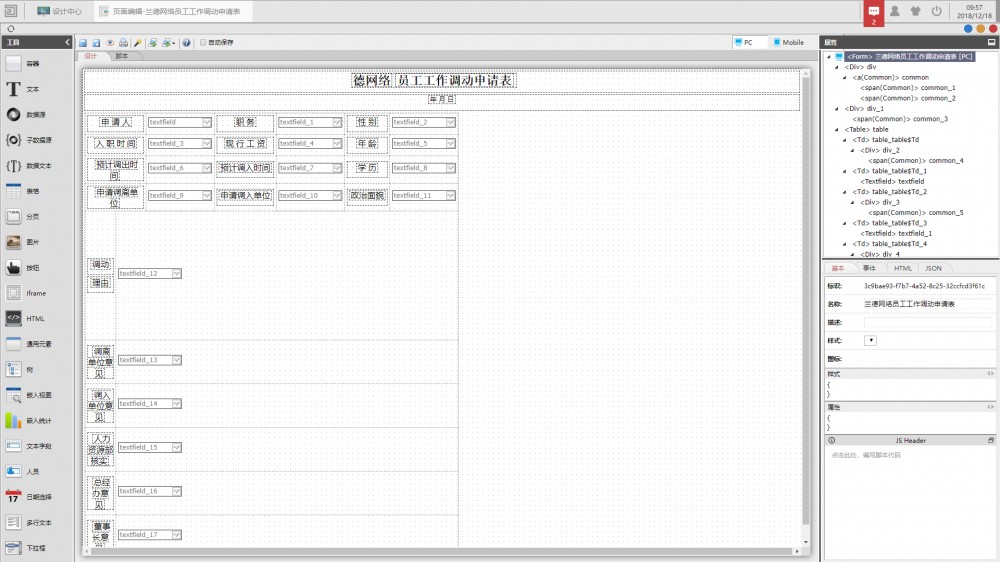The width and height of the screenshot is (1000, 562).
Task: Click the shirt skin icon at top
Action: [916, 11]
